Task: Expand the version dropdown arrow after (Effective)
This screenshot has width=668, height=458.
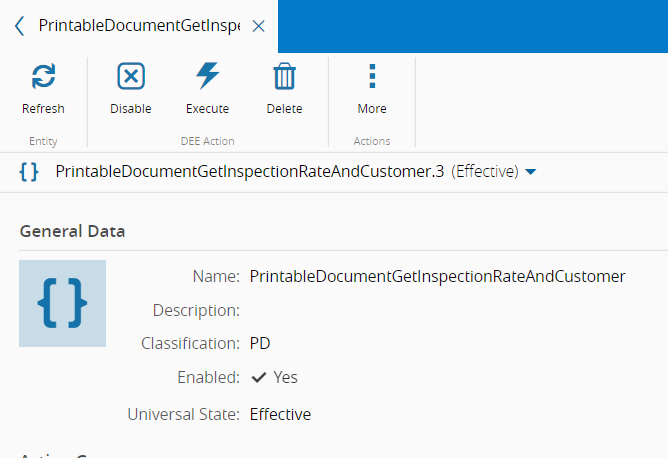Action: [x=531, y=172]
